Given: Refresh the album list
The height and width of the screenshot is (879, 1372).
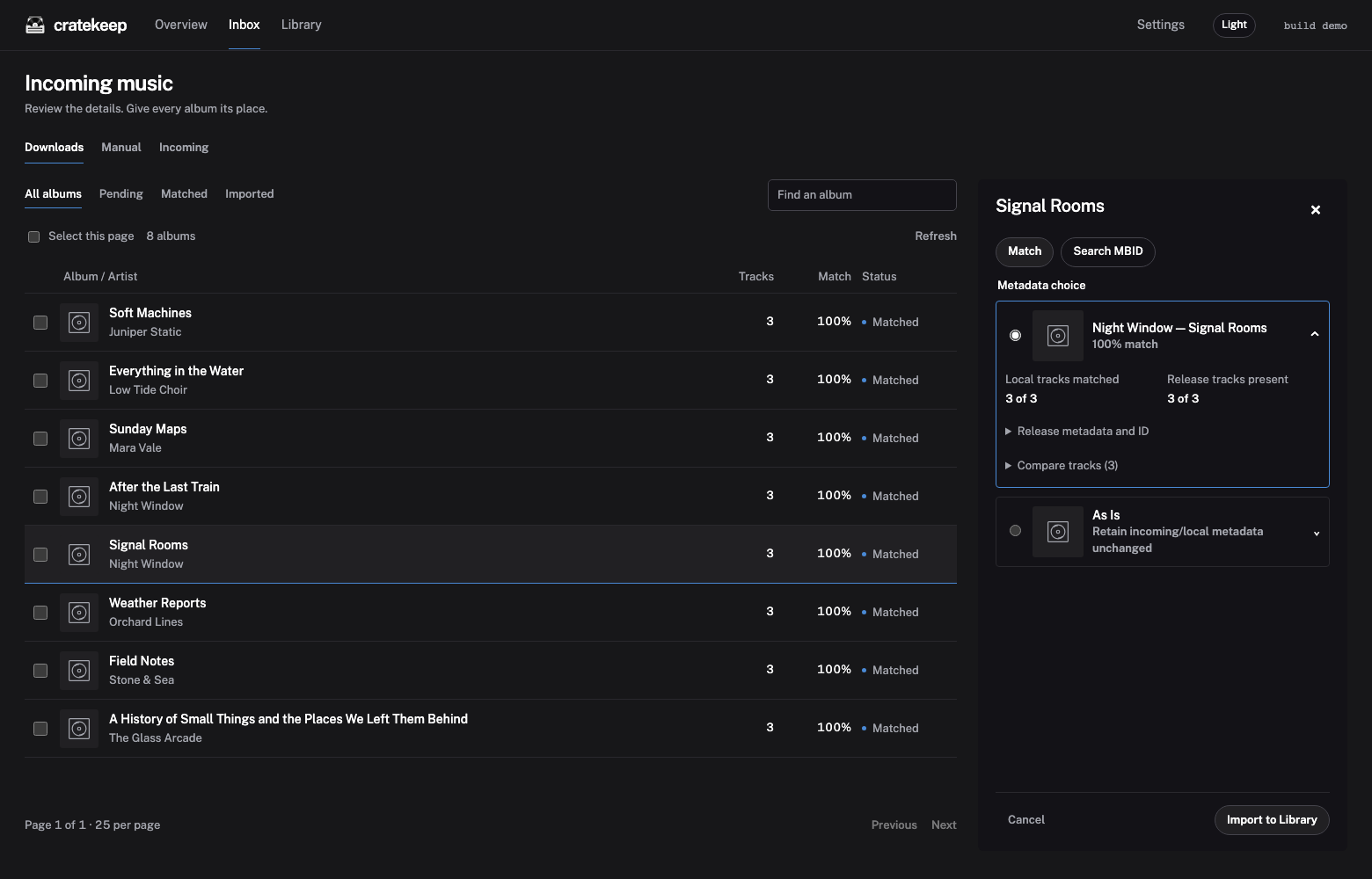Looking at the screenshot, I should click(936, 236).
